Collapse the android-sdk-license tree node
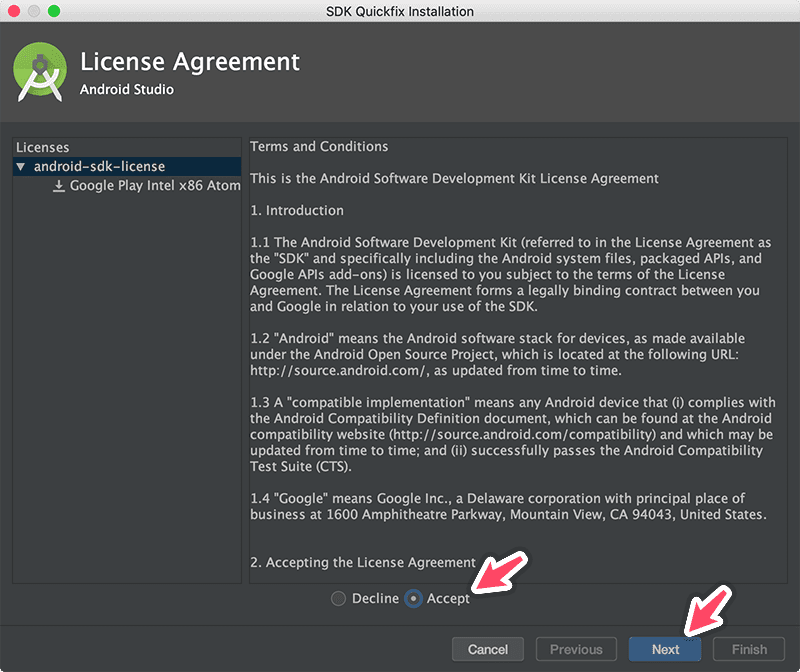Image resolution: width=800 pixels, height=672 pixels. click(20, 166)
